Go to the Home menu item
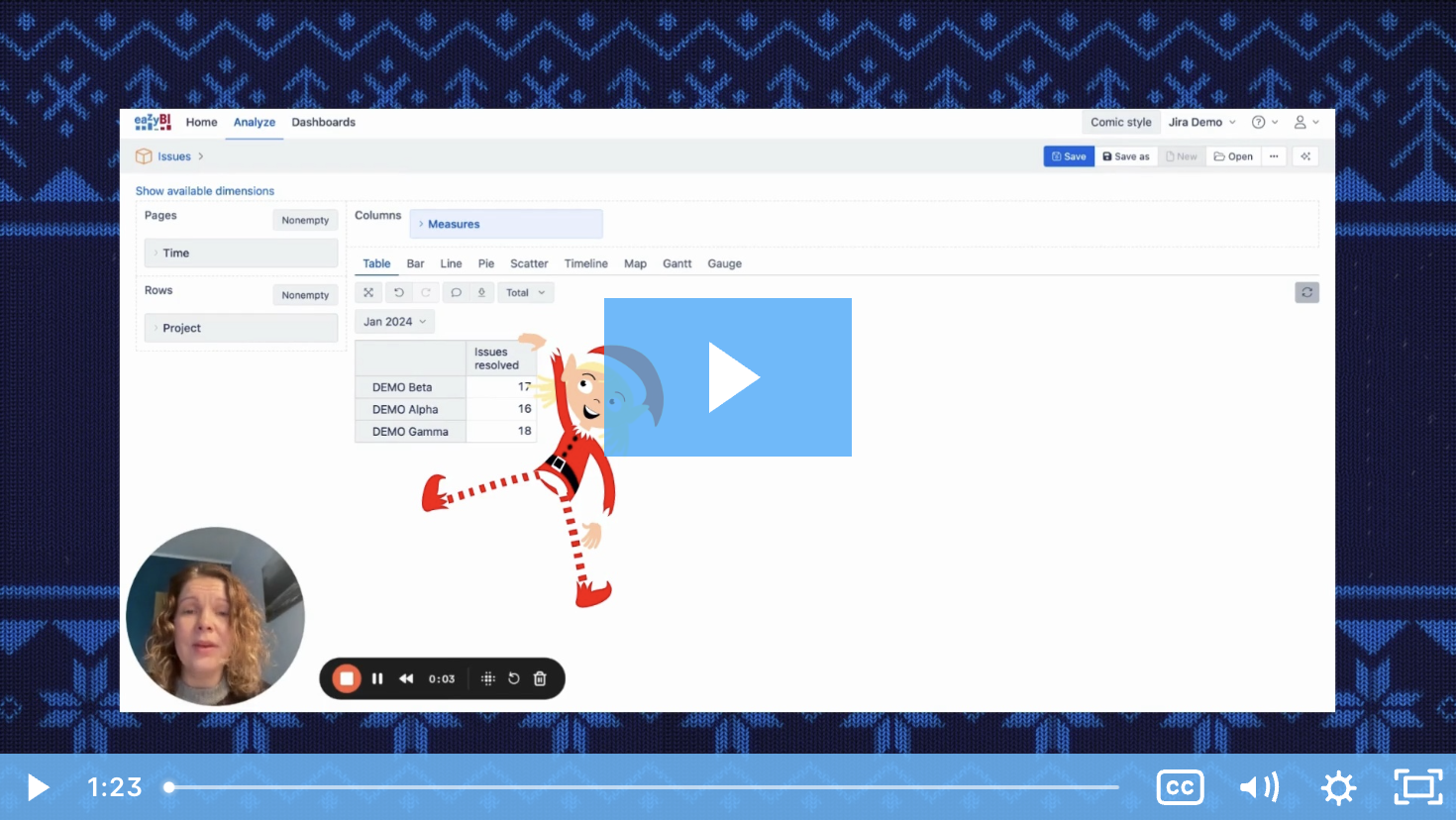Viewport: 1456px width, 820px height. click(x=201, y=122)
